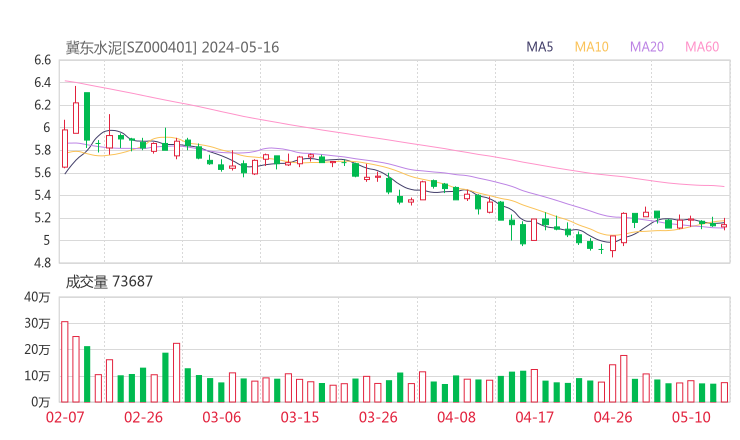
Task: Click the 40万 volume axis label
Action: click(37, 297)
